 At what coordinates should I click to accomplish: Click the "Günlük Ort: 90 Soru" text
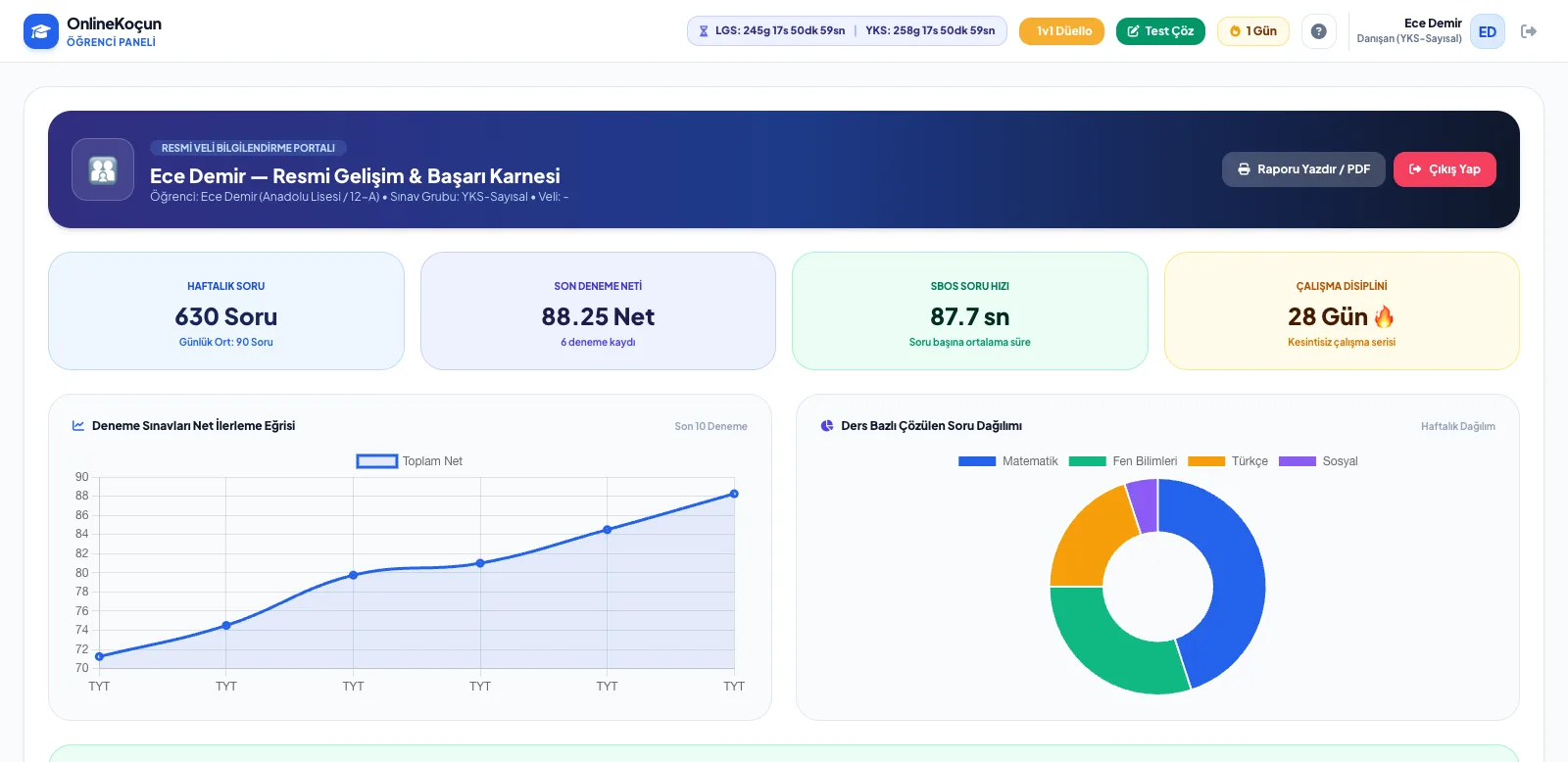(226, 342)
